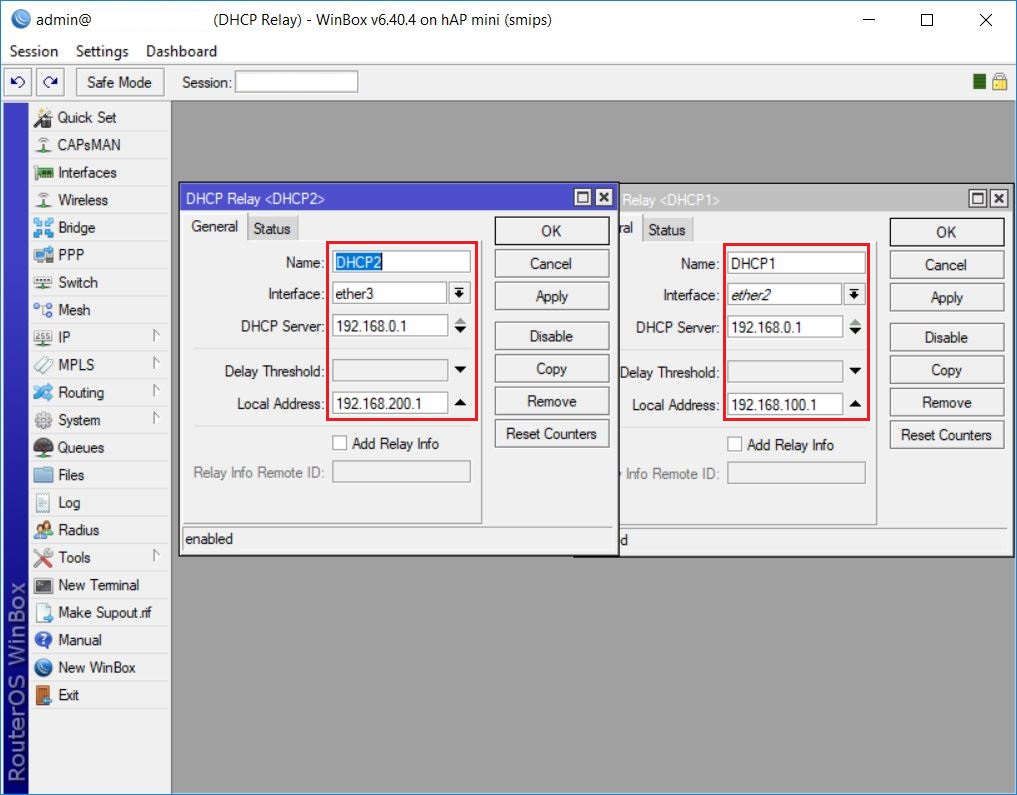The height and width of the screenshot is (795, 1017).
Task: Click Disable in DHCP2 relay window
Action: tap(551, 336)
